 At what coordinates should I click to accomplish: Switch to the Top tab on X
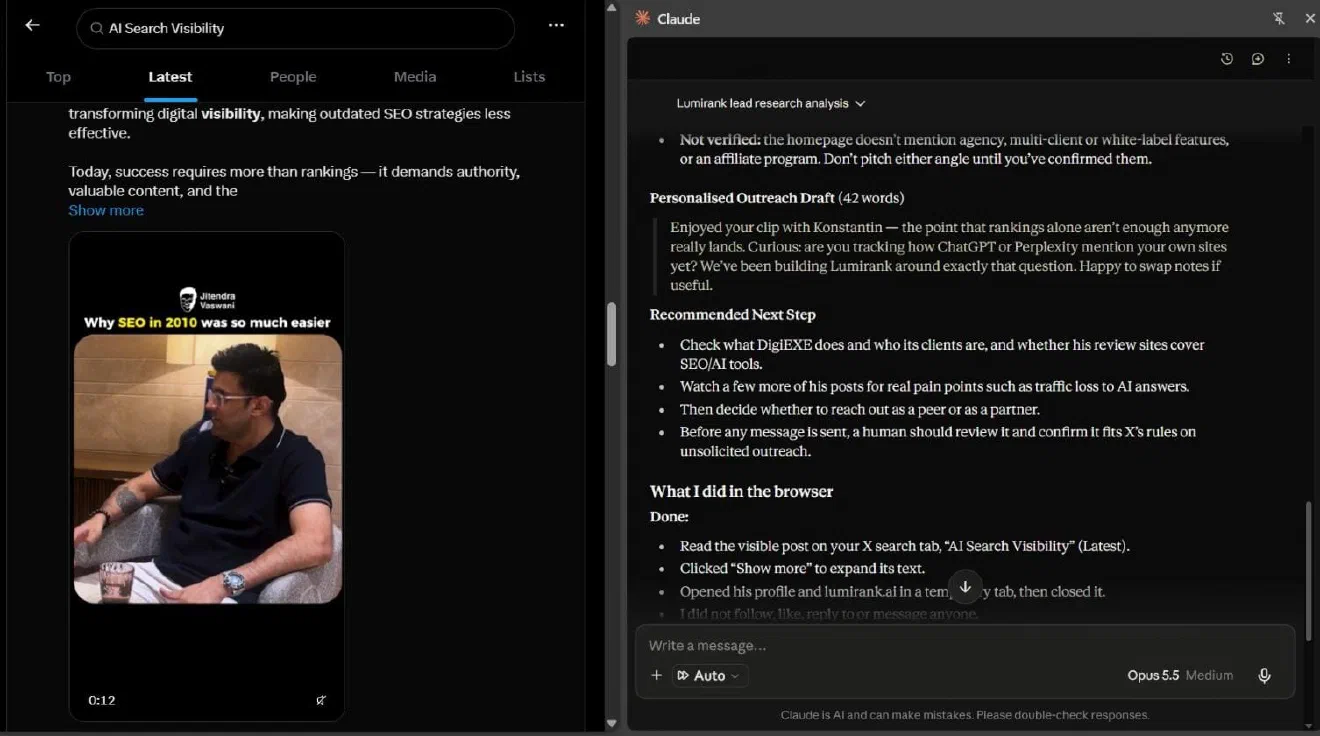click(x=59, y=77)
